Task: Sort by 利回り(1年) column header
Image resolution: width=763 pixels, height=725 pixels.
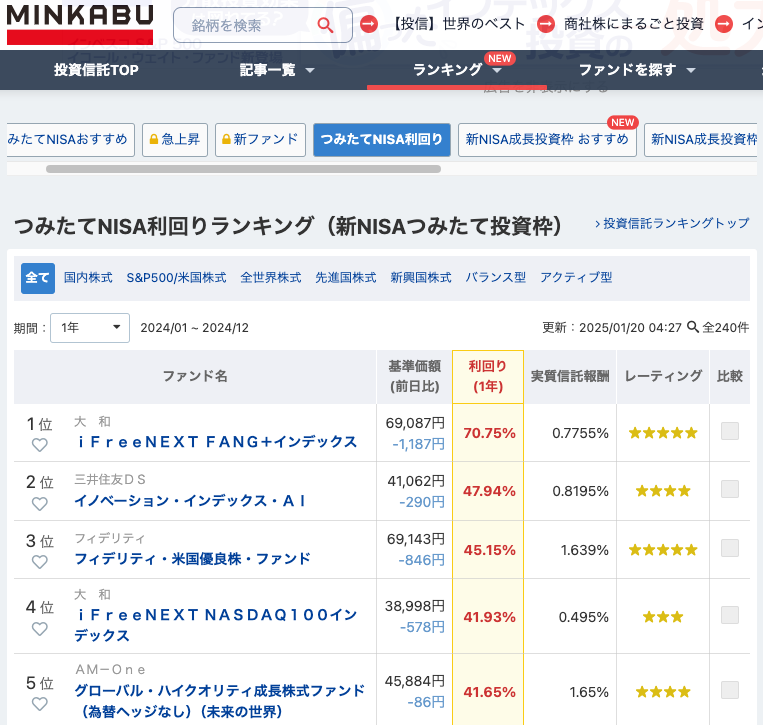Action: tap(488, 377)
